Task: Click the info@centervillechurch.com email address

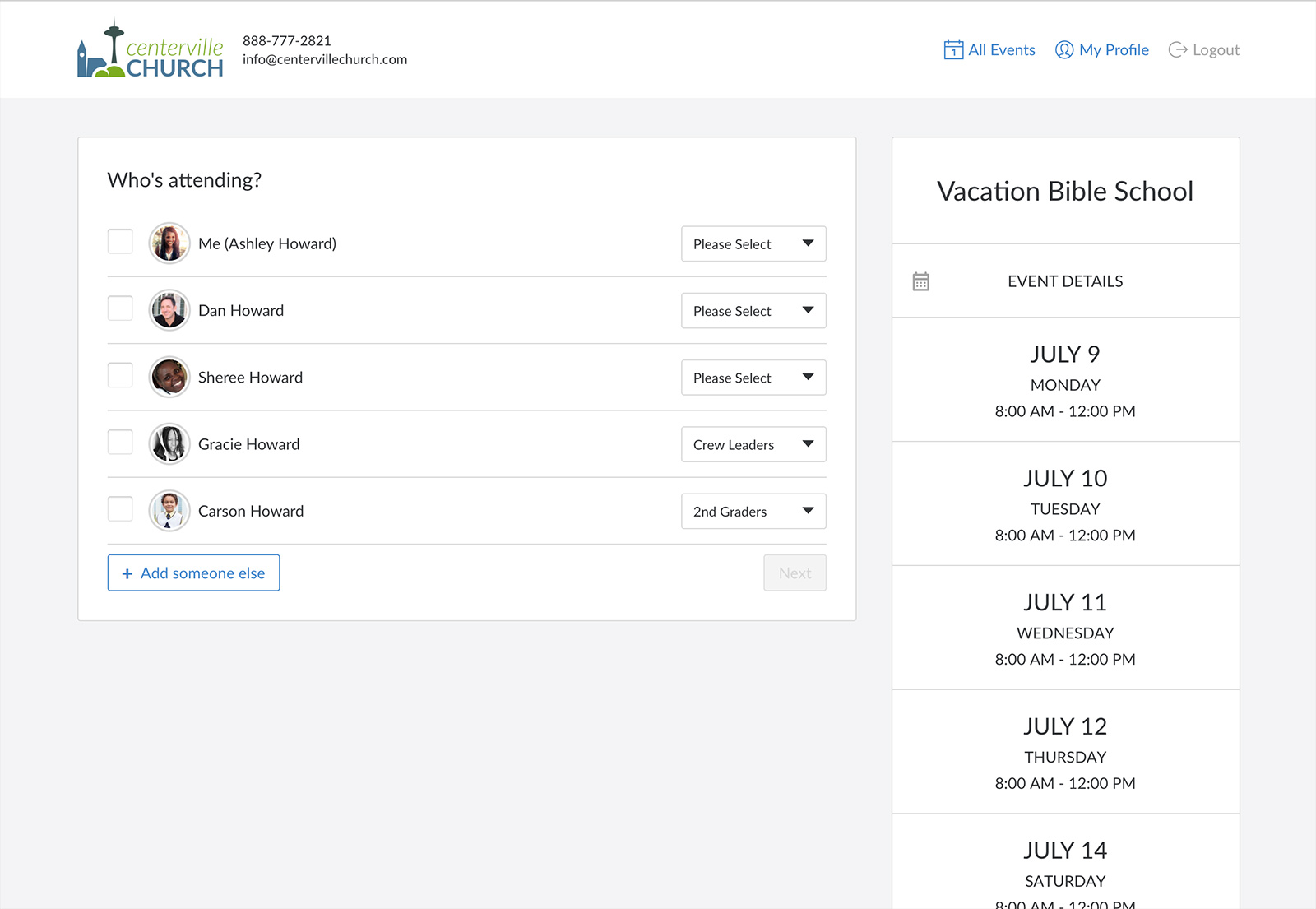Action: click(324, 59)
